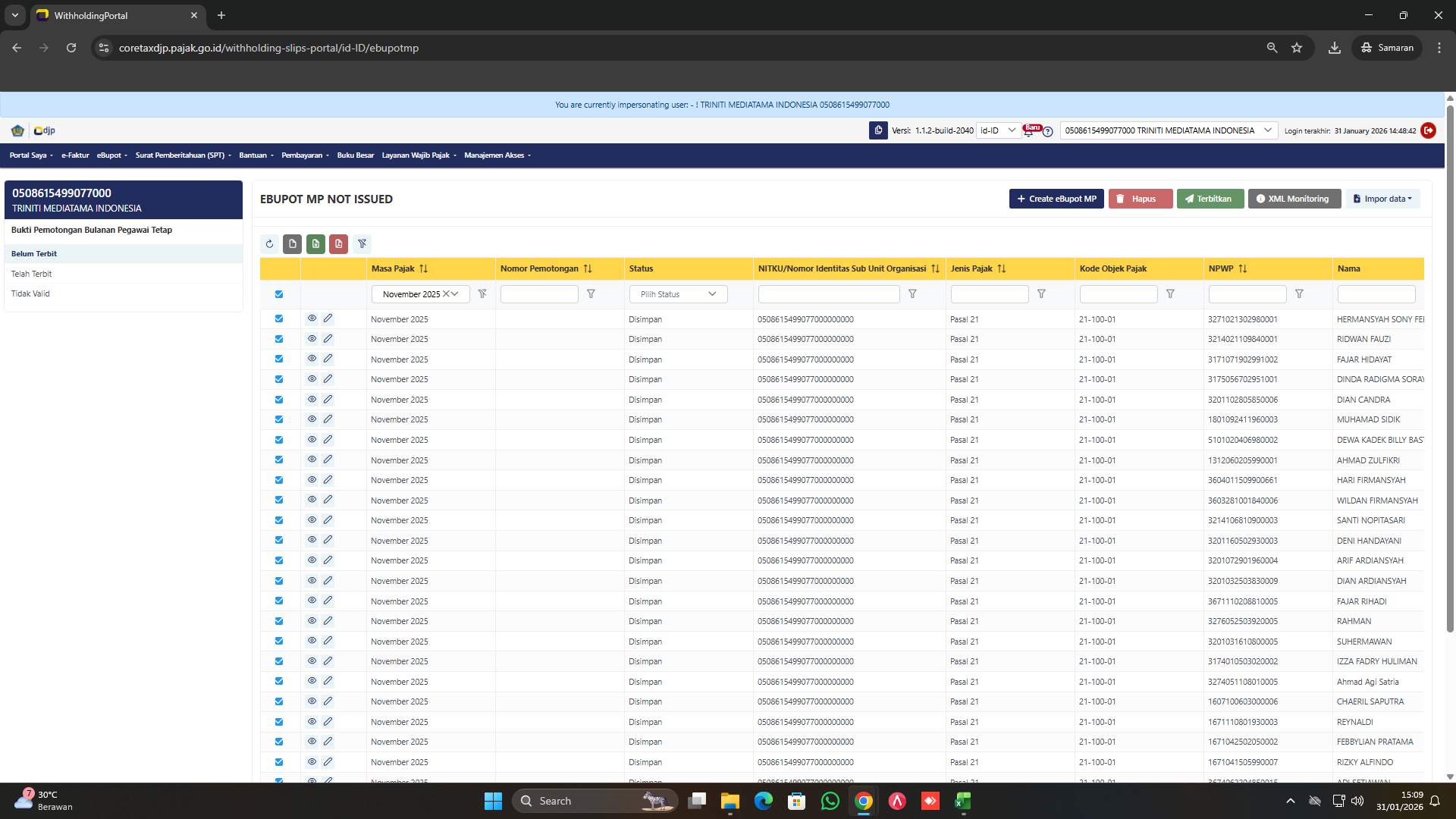Clear all filters with the filter-slash icon
Viewport: 1456px width, 819px height.
pos(362,243)
